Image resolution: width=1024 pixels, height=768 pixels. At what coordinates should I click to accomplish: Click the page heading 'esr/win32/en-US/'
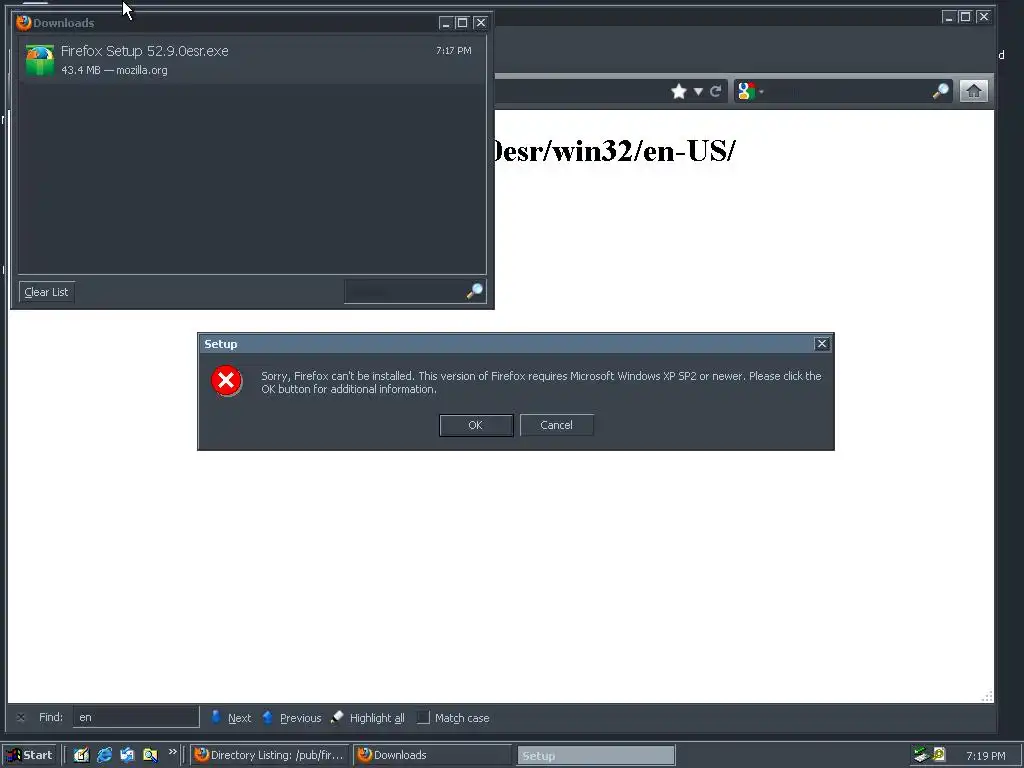pyautogui.click(x=616, y=151)
